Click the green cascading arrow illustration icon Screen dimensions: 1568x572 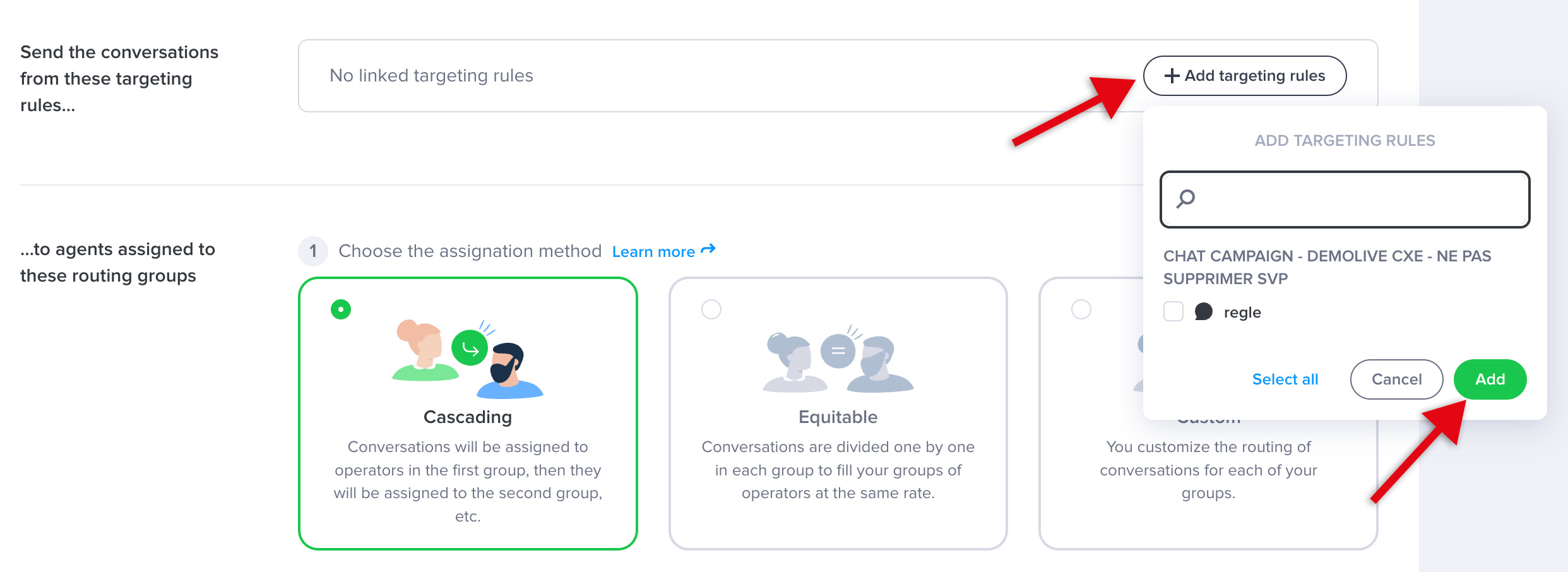pyautogui.click(x=470, y=348)
